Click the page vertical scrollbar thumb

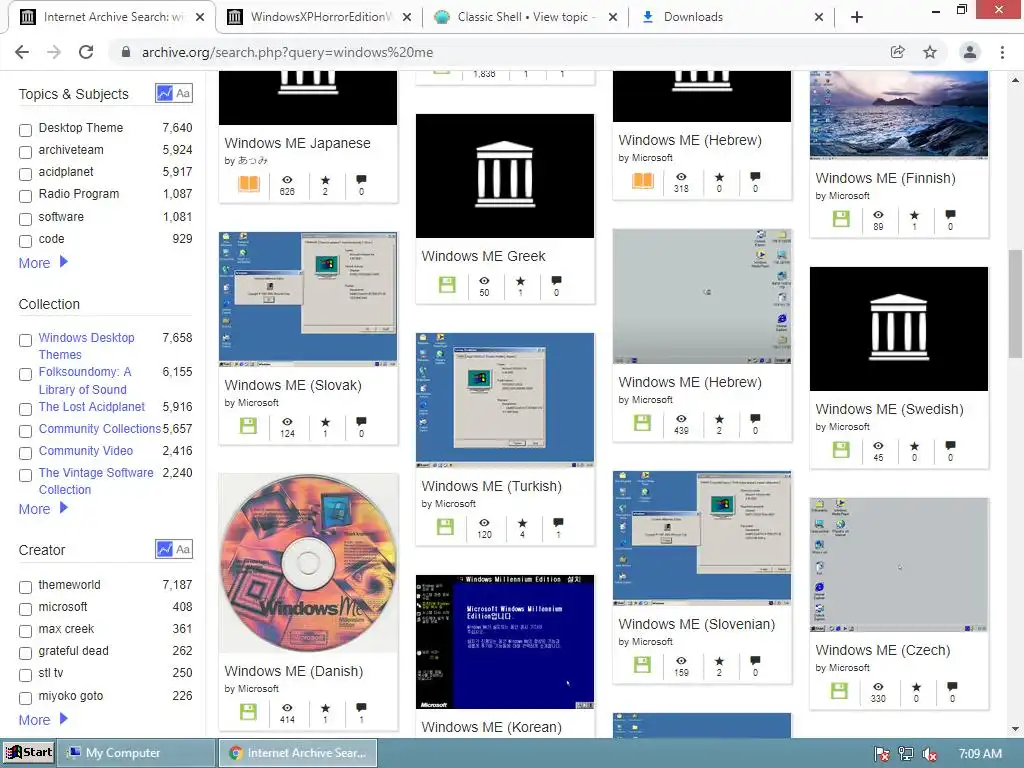(x=1015, y=304)
